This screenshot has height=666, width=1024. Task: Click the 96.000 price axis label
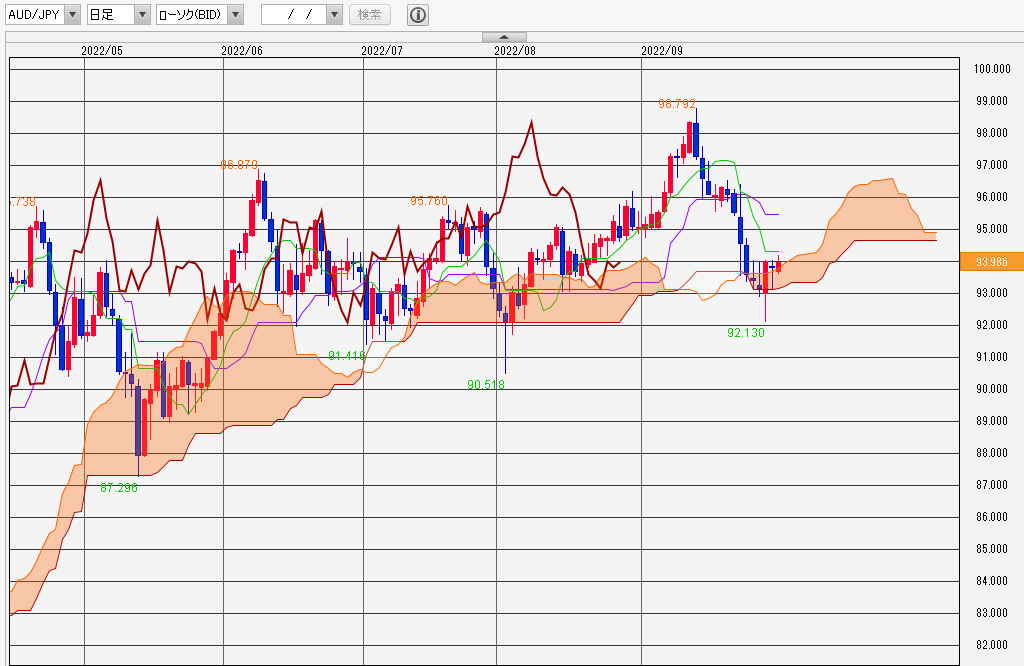point(992,197)
